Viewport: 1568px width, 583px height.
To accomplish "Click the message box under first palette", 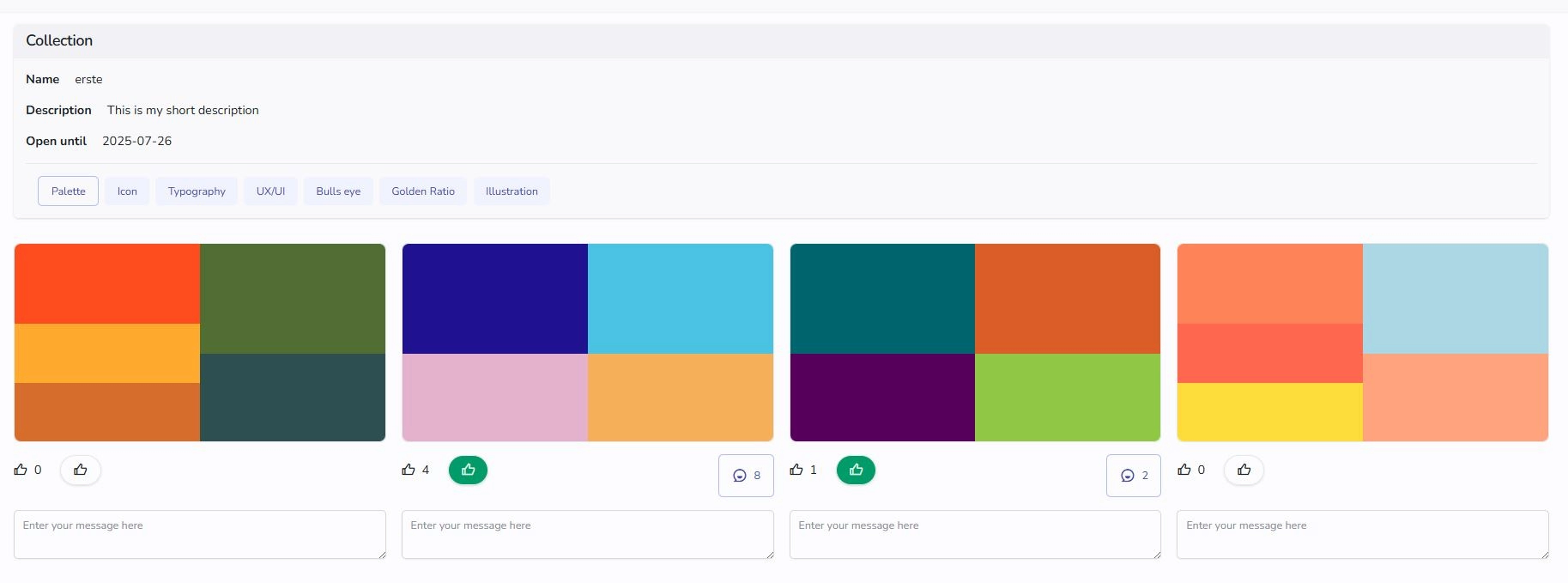I will (x=200, y=535).
